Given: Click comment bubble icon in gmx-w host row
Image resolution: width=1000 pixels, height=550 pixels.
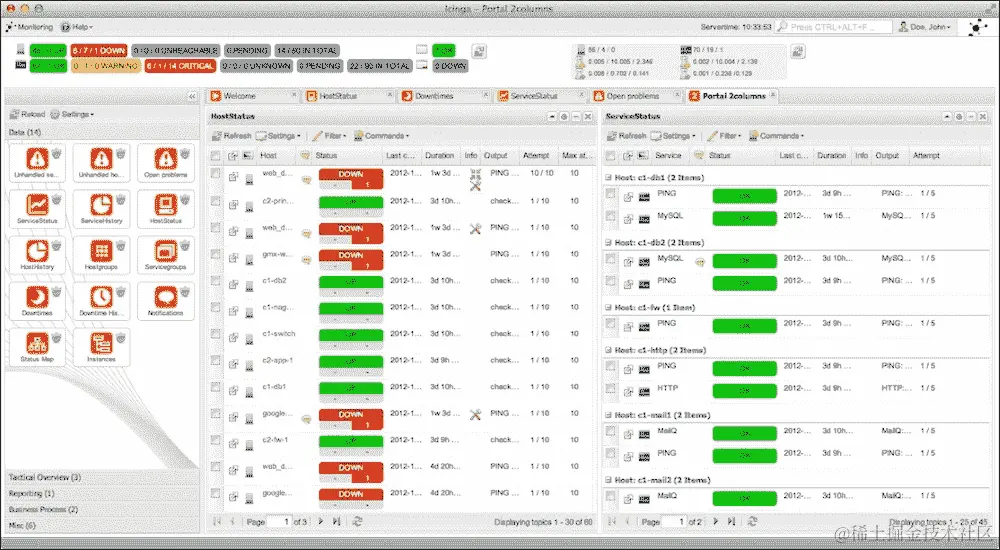Looking at the screenshot, I should [x=306, y=260].
